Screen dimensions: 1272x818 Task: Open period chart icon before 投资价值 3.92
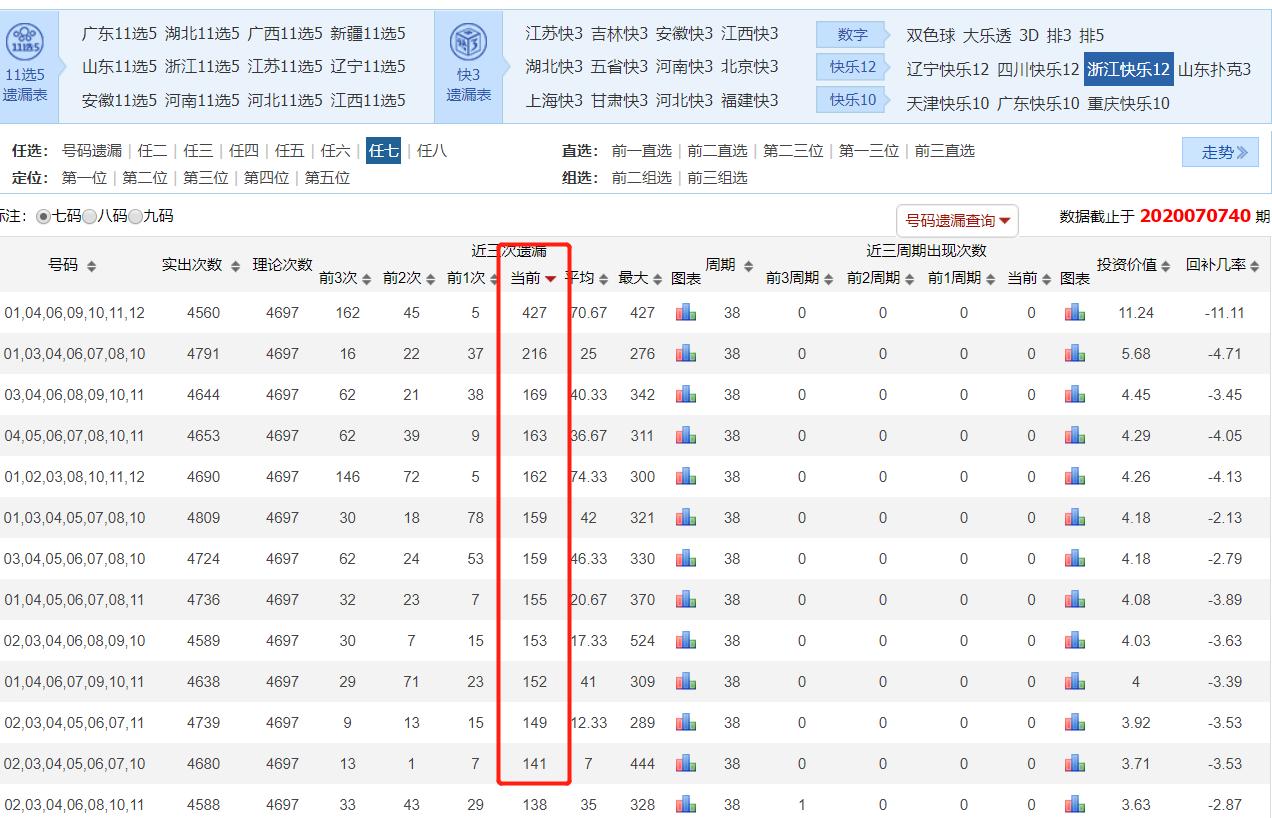point(1075,723)
